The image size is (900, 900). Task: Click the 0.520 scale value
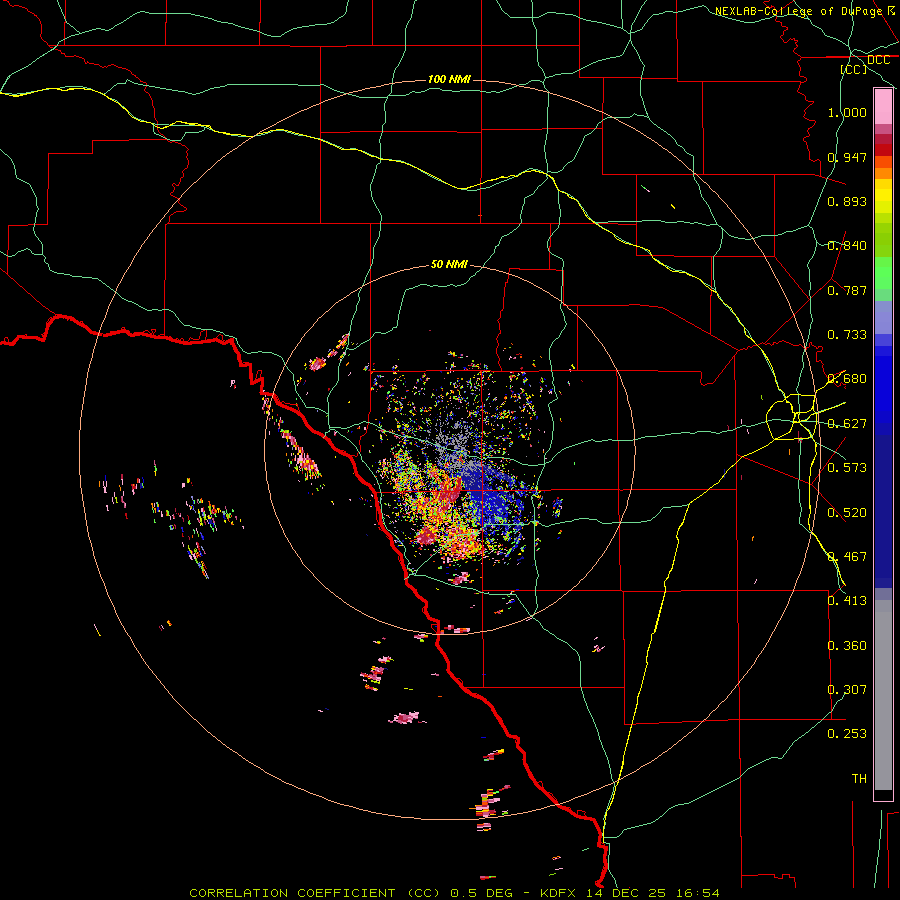point(847,513)
